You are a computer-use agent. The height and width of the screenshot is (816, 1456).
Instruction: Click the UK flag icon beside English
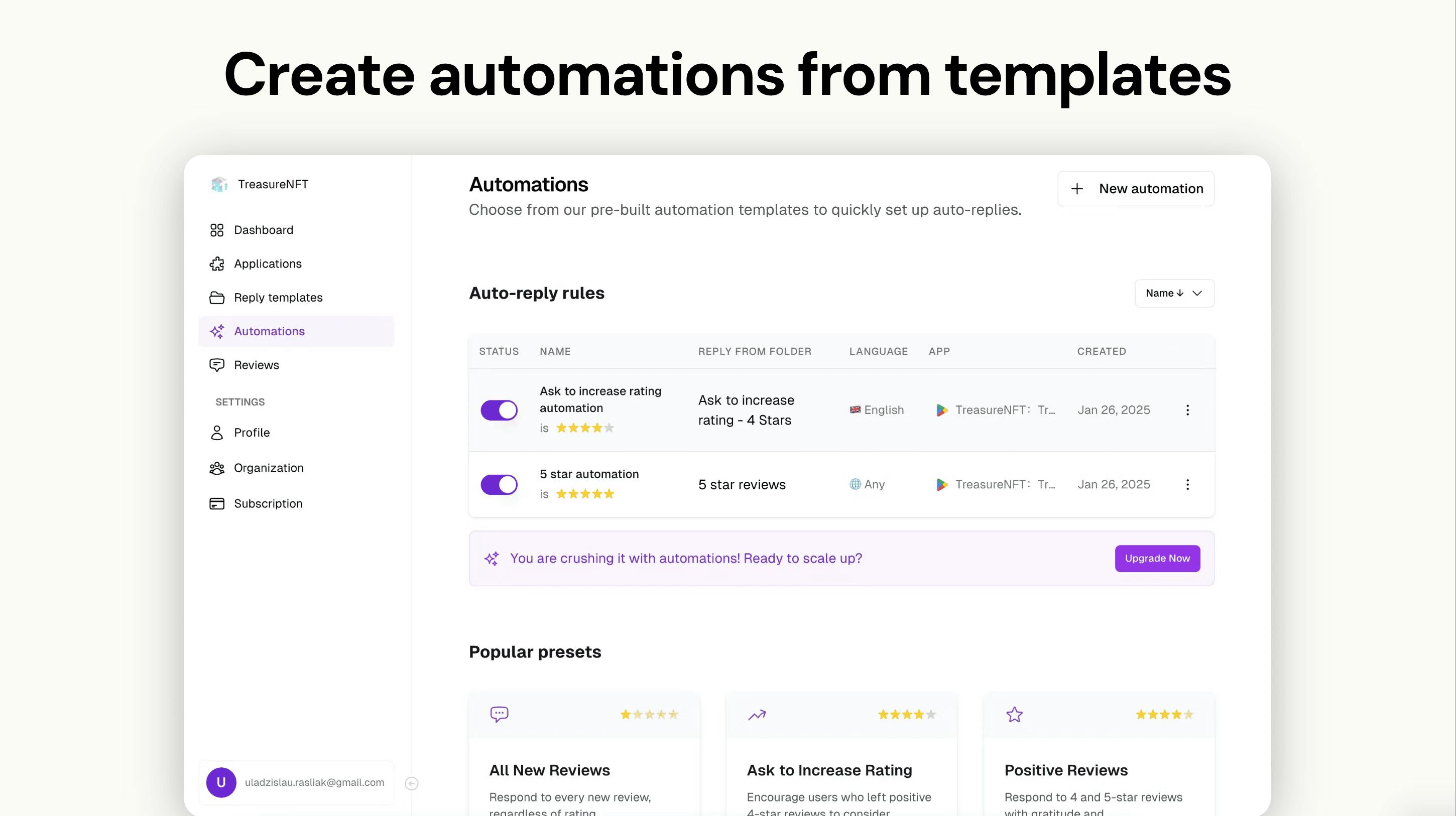[855, 410]
